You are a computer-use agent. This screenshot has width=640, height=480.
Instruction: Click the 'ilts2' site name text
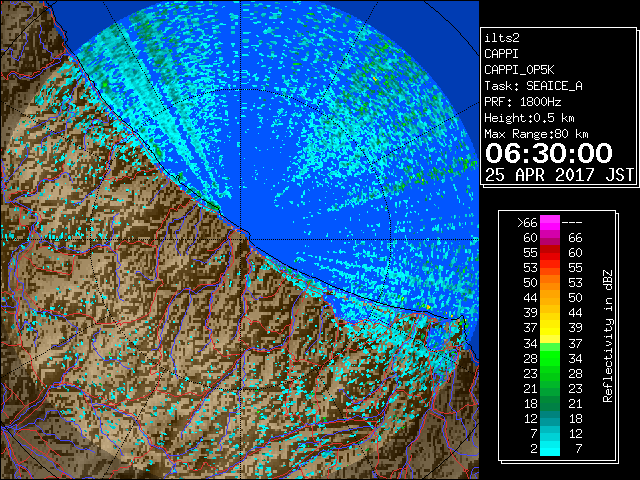[x=502, y=38]
